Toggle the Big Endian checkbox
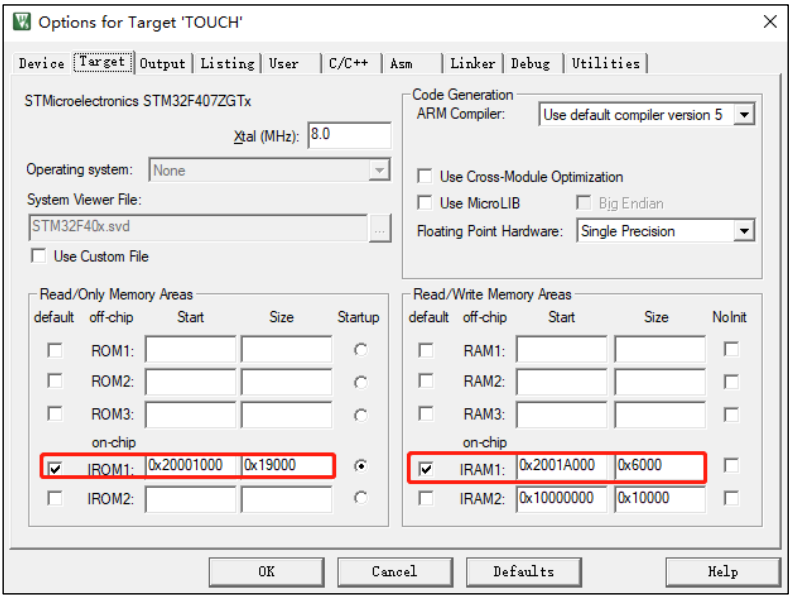The height and width of the screenshot is (598, 792). (x=583, y=203)
